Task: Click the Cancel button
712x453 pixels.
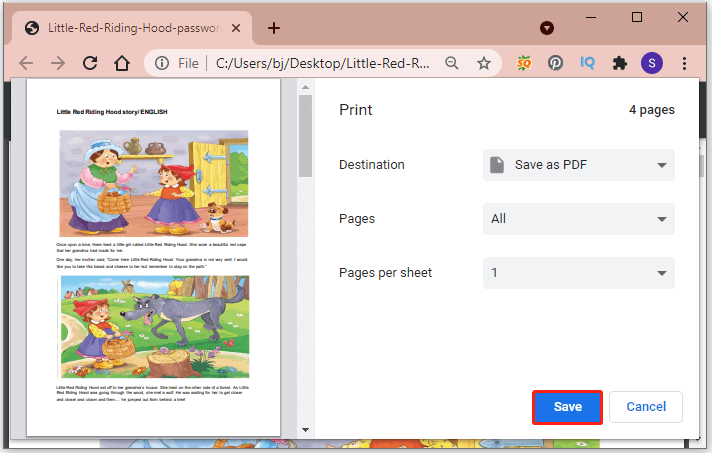Action: pyautogui.click(x=646, y=407)
